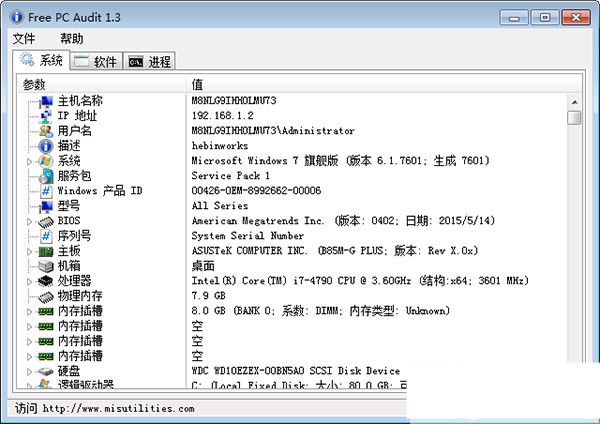Click the value System Serial Number
The height and width of the screenshot is (424, 600).
pos(248,236)
